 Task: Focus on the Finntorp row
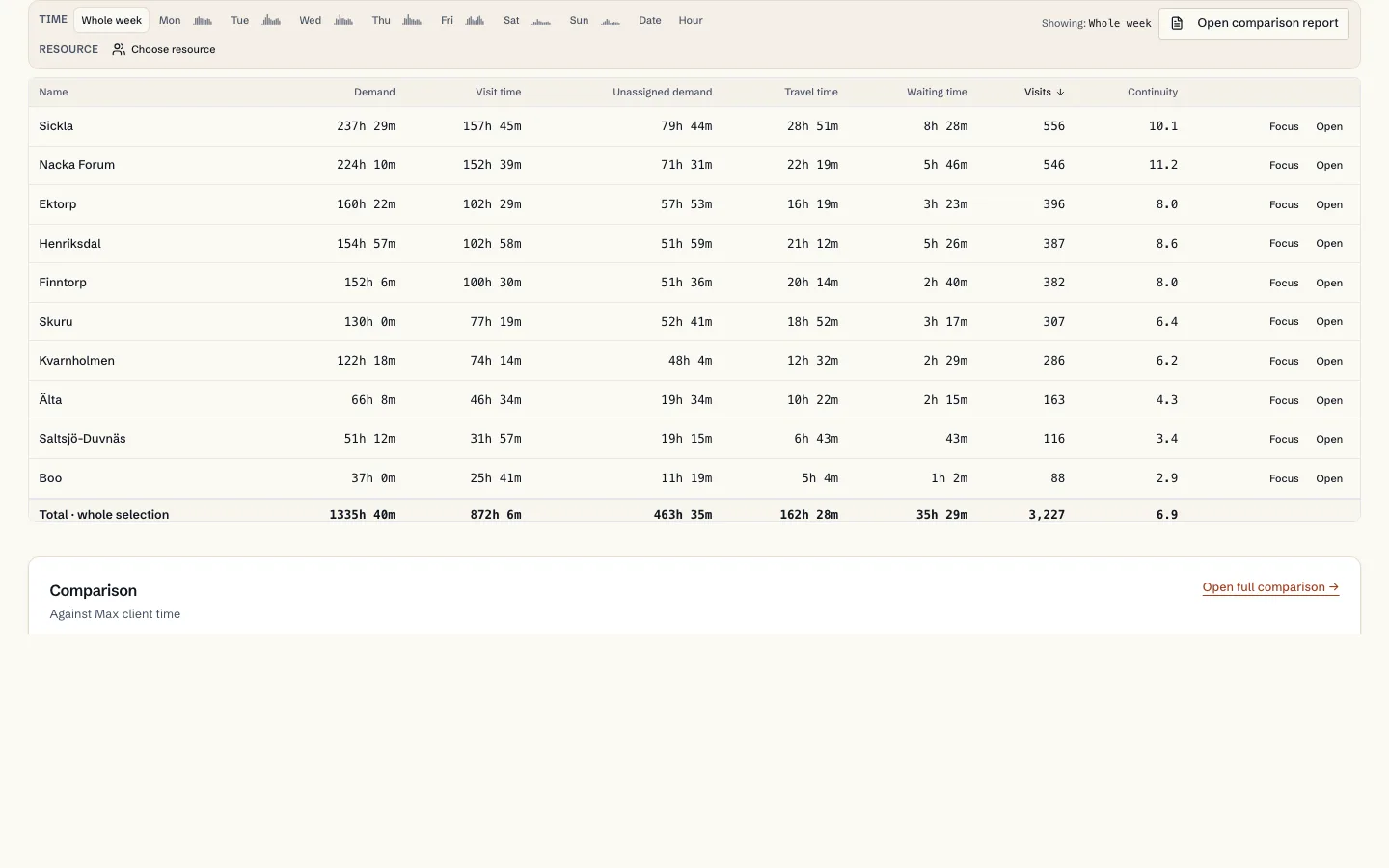(1284, 283)
